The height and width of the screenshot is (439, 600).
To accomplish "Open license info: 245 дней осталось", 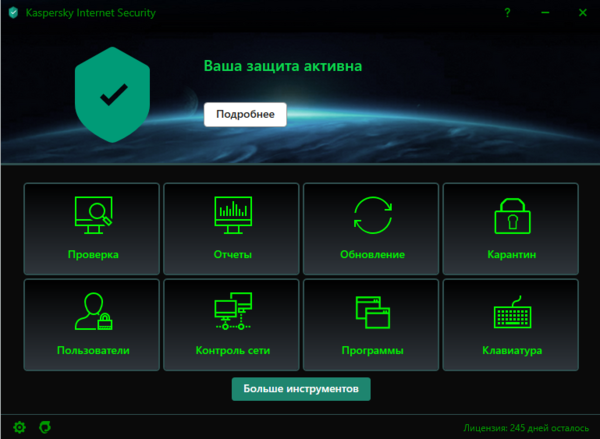I will point(526,428).
